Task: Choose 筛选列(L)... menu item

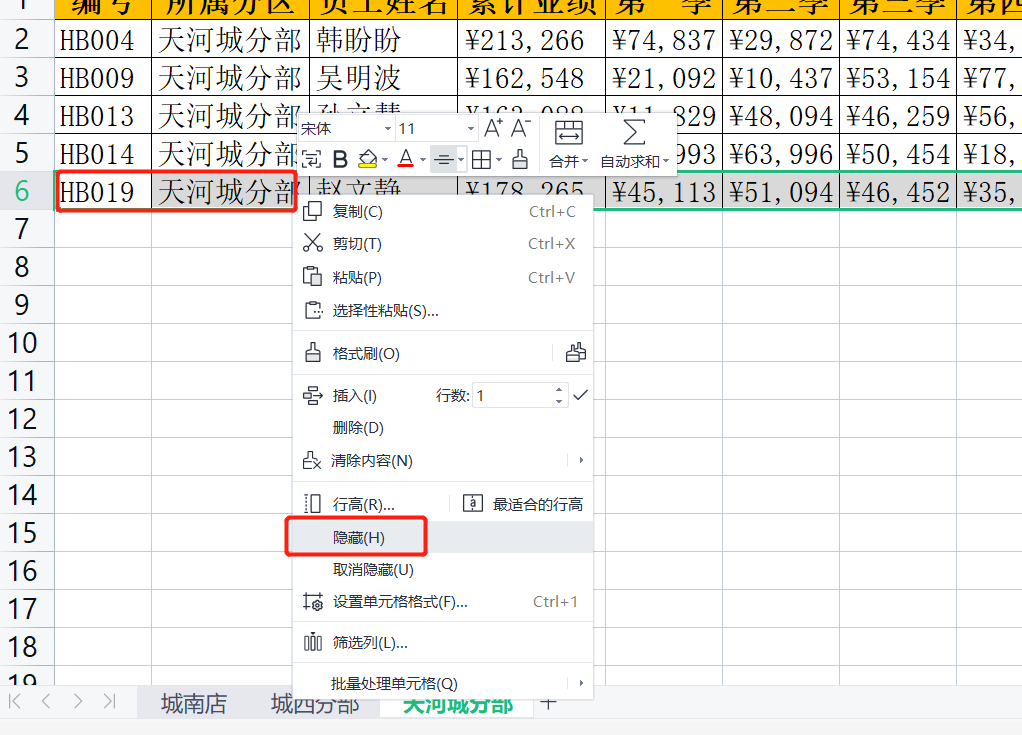Action: point(443,643)
